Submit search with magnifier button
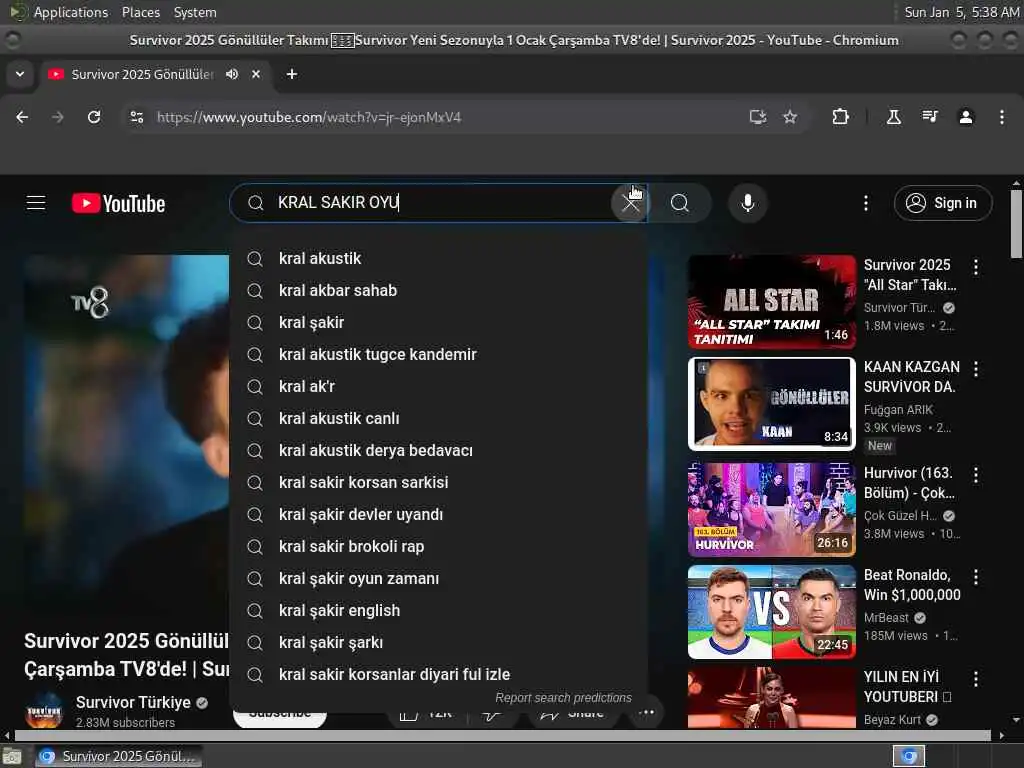 tap(680, 203)
